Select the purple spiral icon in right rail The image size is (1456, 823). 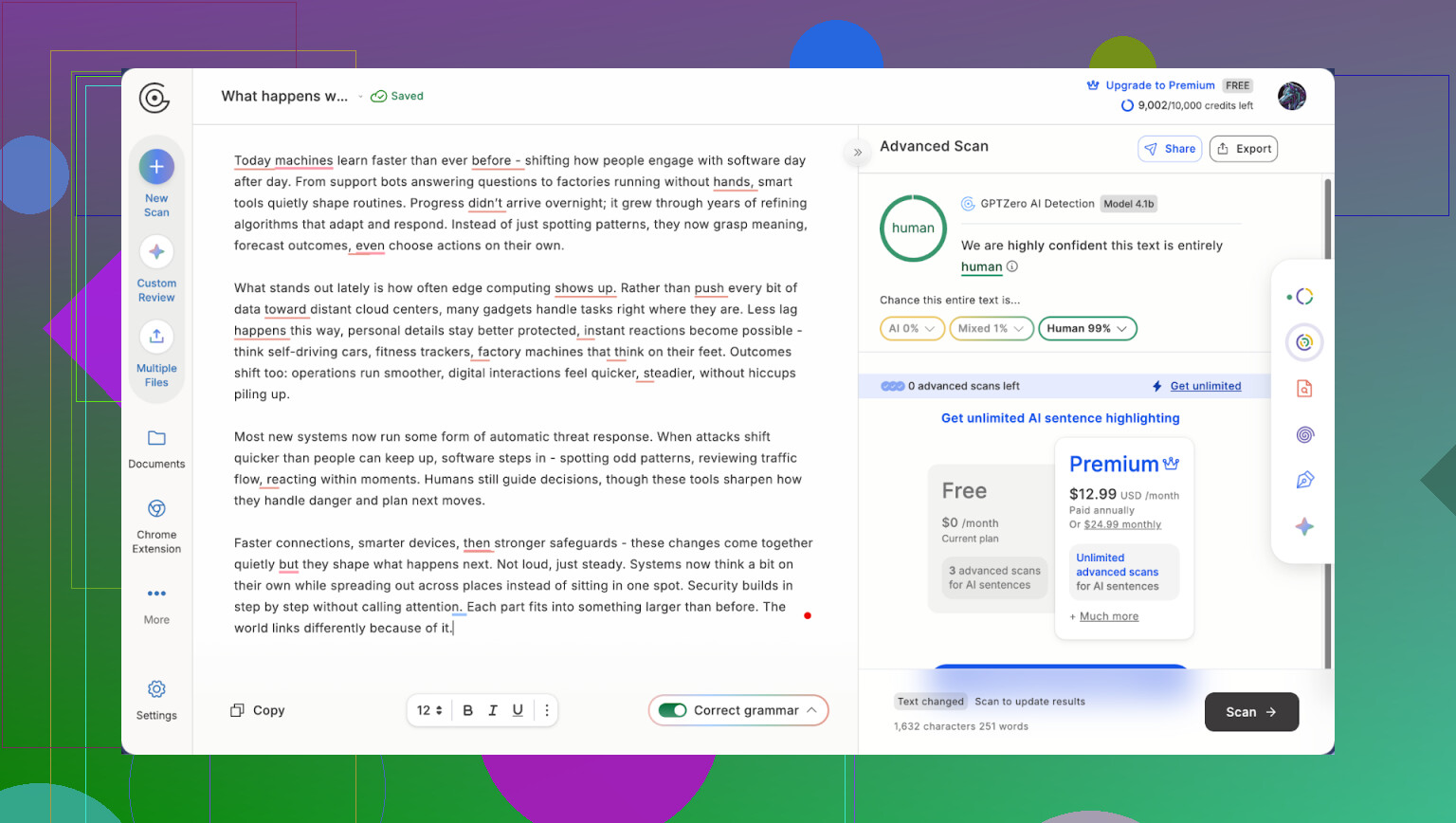[1304, 435]
